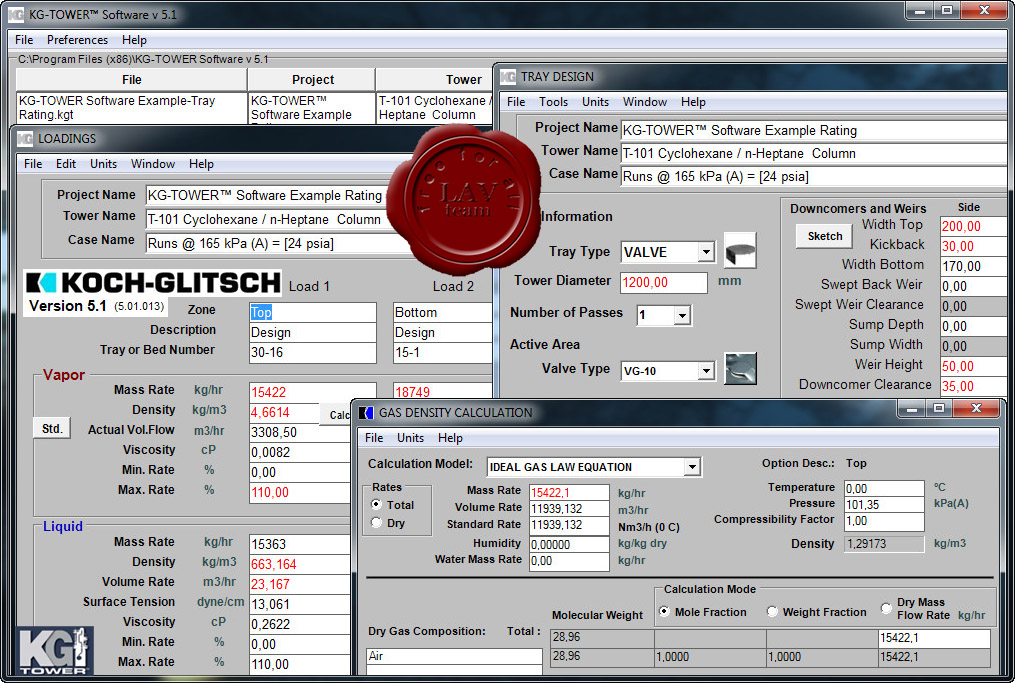The image size is (1015, 683).
Task: Maximize the GAS DENSITY CALCULATION window
Action: click(939, 409)
